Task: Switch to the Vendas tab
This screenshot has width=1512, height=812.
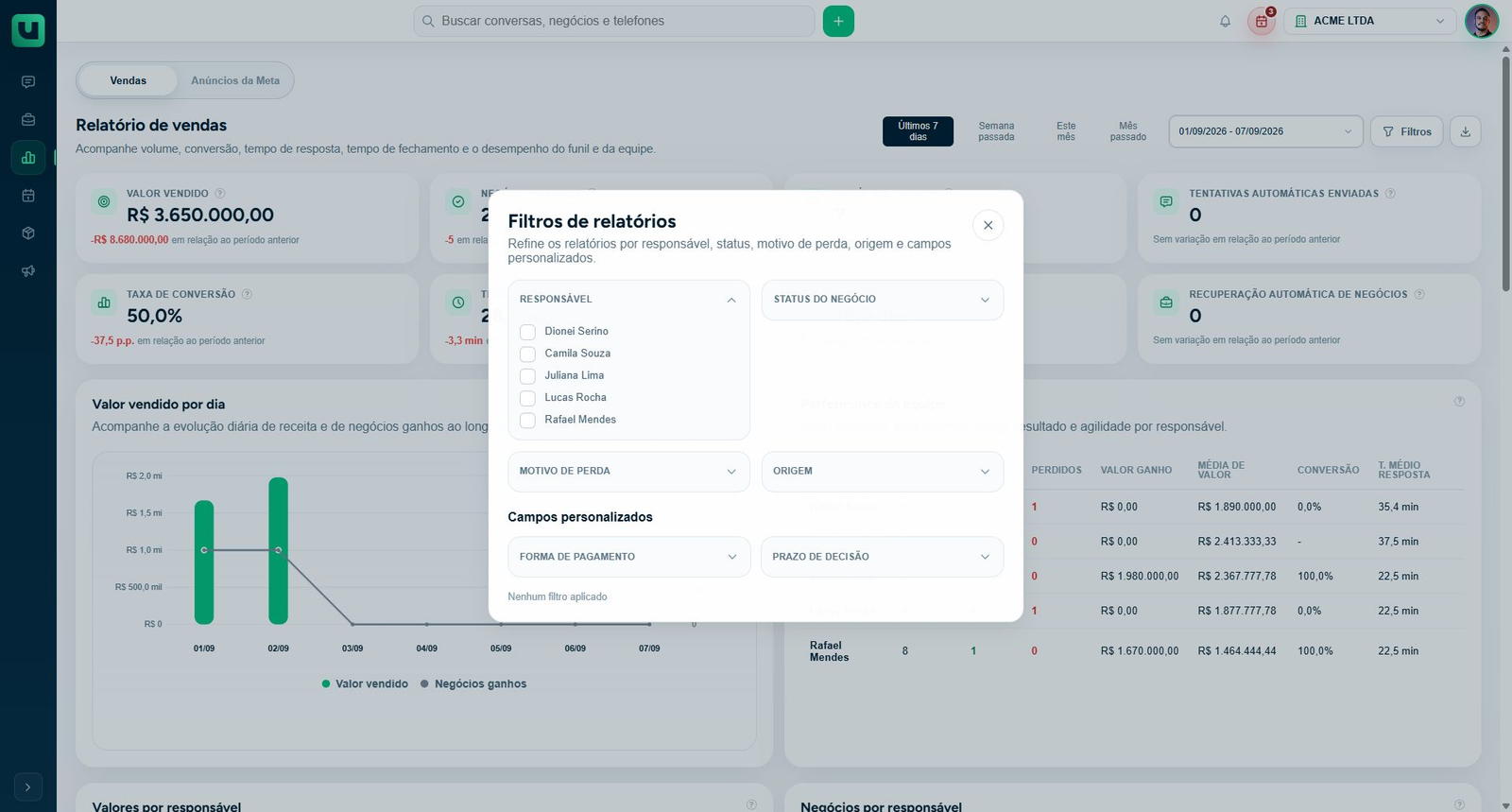Action: tap(128, 80)
